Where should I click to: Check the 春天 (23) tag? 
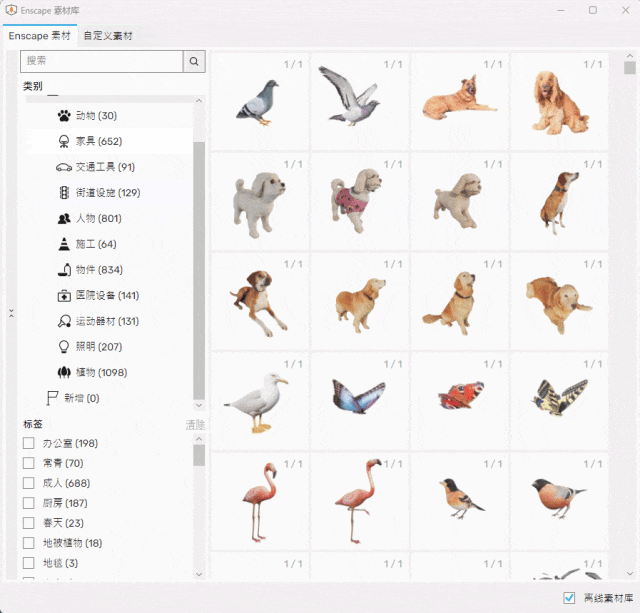pyautogui.click(x=29, y=523)
